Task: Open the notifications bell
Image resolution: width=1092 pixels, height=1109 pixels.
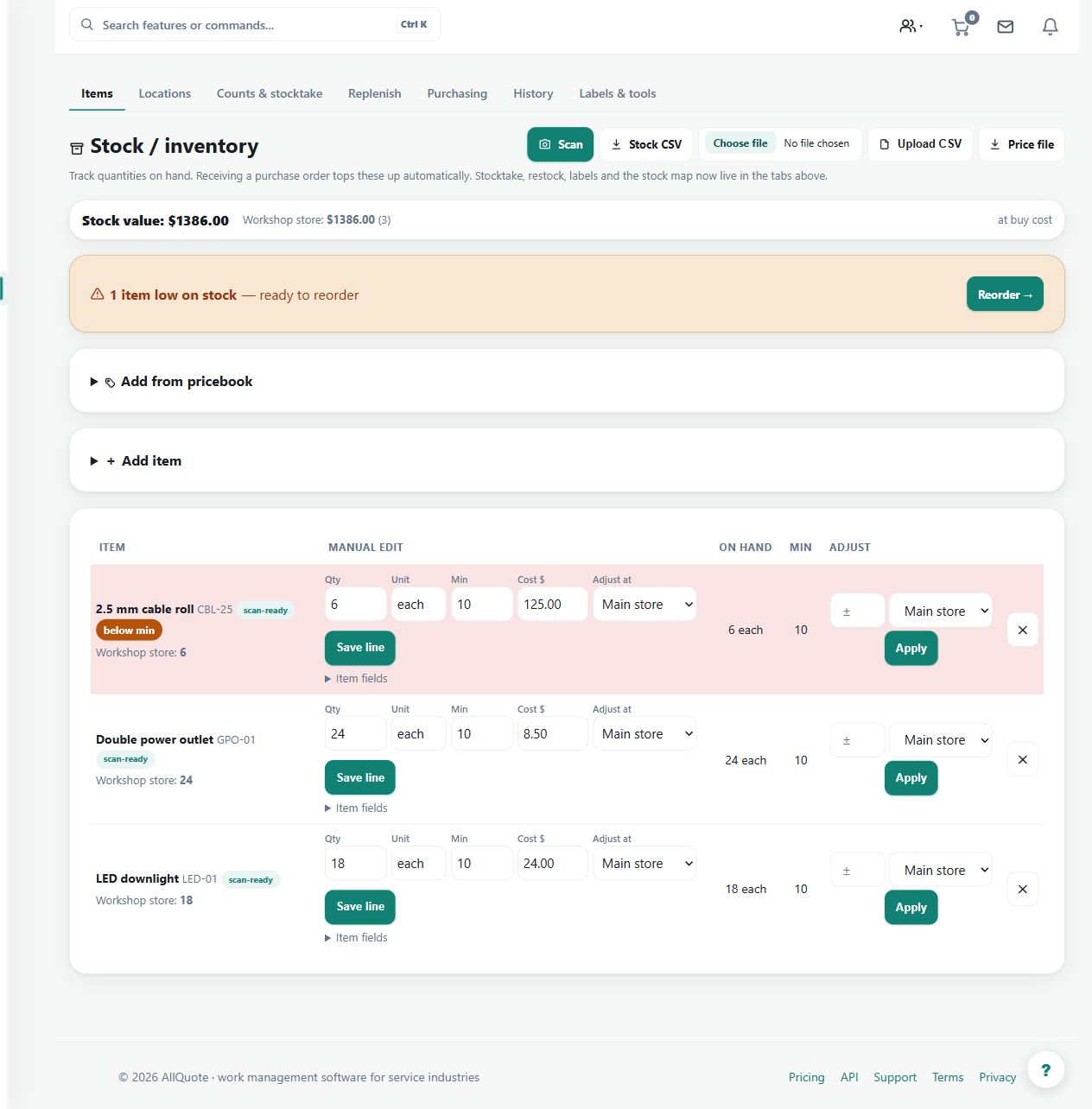Action: (x=1051, y=27)
